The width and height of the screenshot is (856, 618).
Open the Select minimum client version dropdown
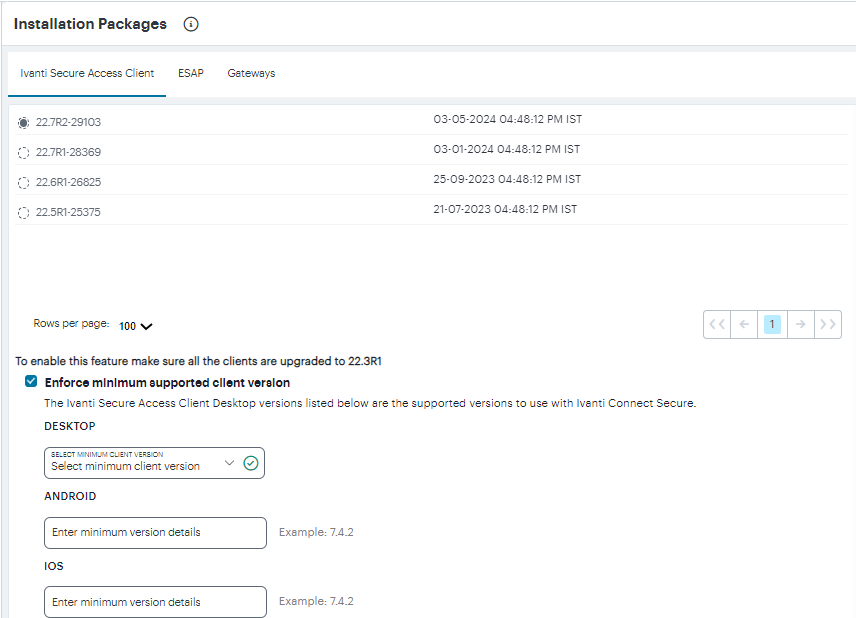(154, 463)
